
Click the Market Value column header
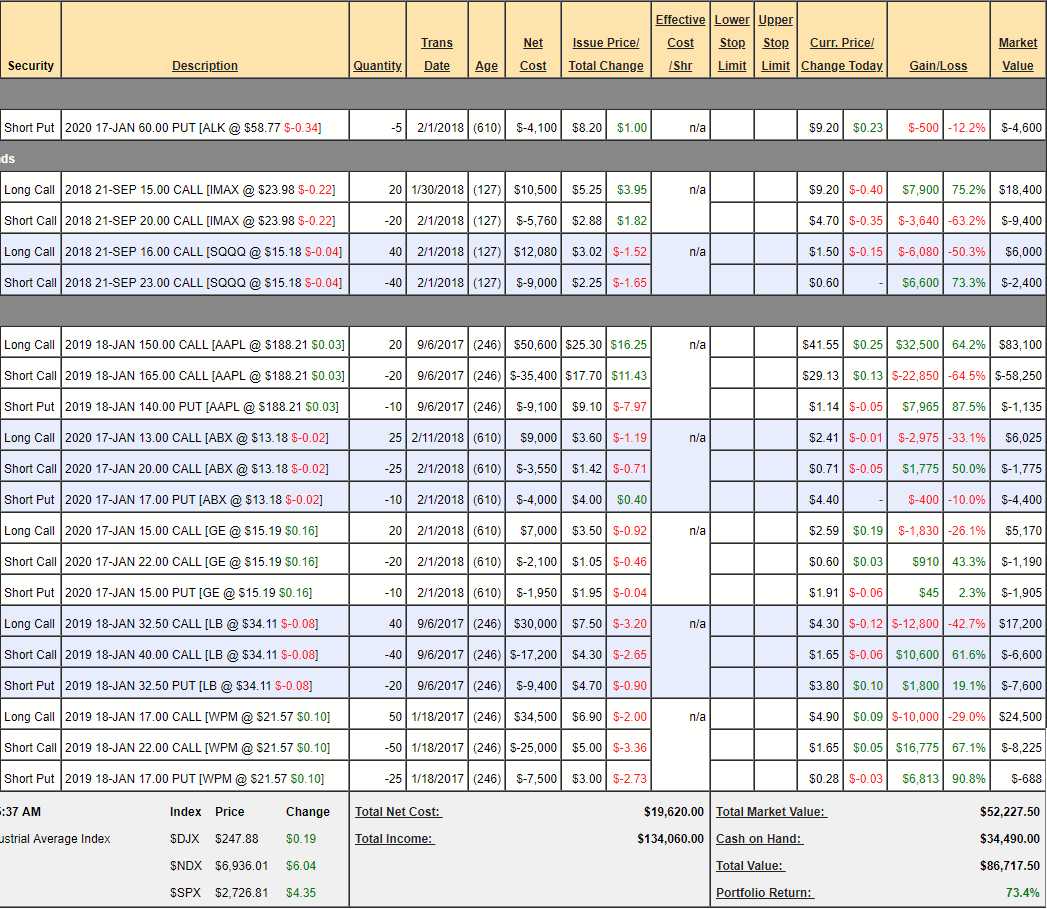coord(1018,54)
